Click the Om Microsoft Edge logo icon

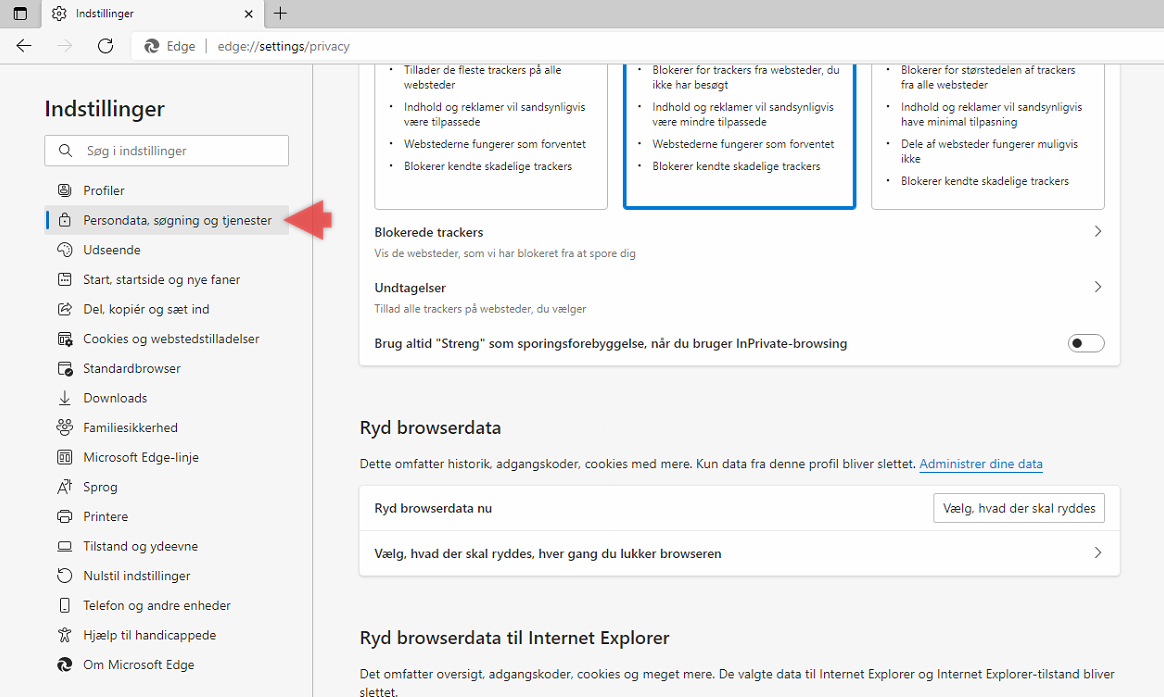point(65,665)
